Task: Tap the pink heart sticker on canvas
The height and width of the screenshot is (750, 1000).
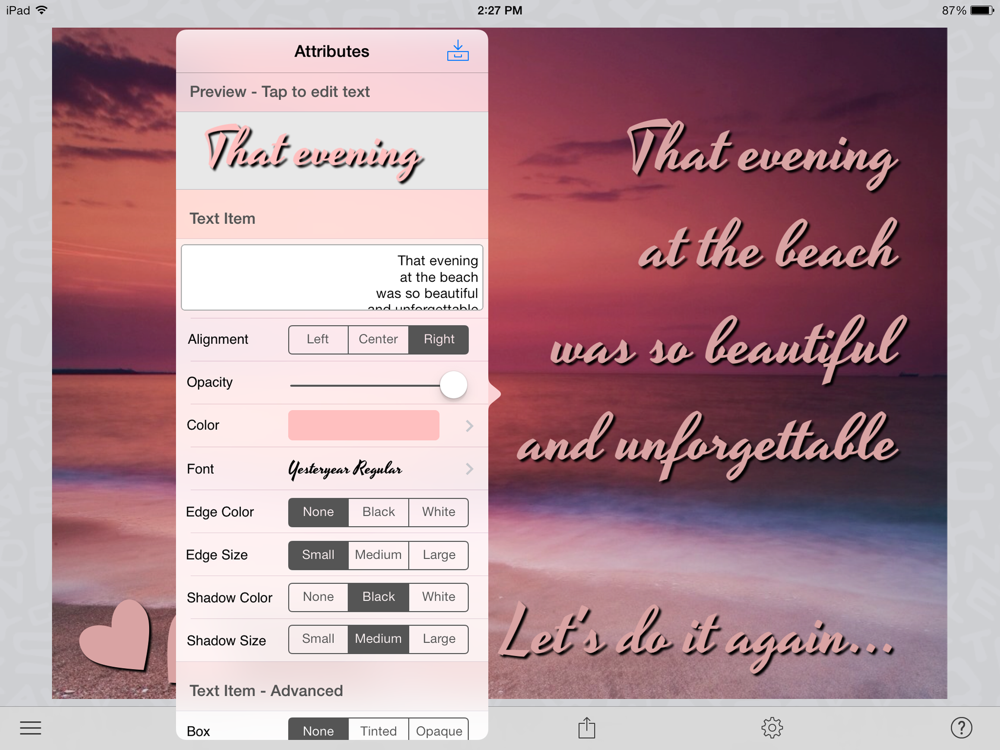Action: pos(115,634)
